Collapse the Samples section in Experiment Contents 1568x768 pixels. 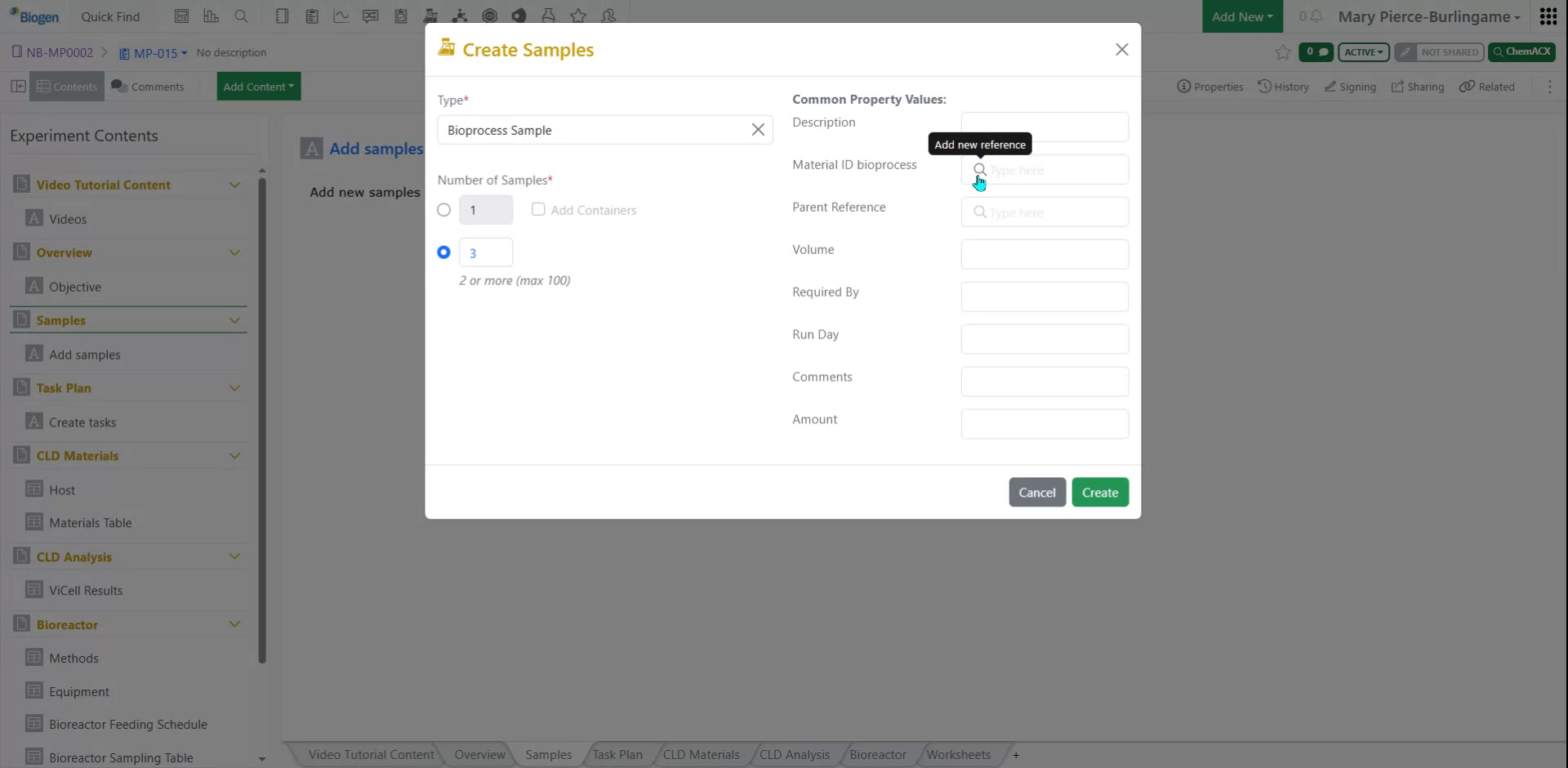click(x=235, y=319)
